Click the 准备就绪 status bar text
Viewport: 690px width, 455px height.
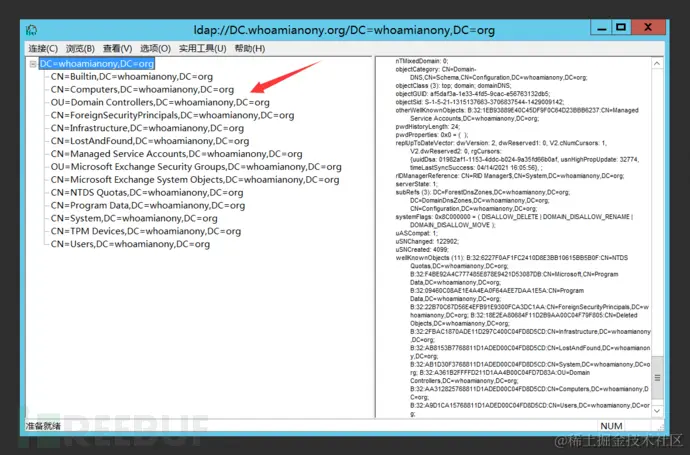click(x=43, y=426)
